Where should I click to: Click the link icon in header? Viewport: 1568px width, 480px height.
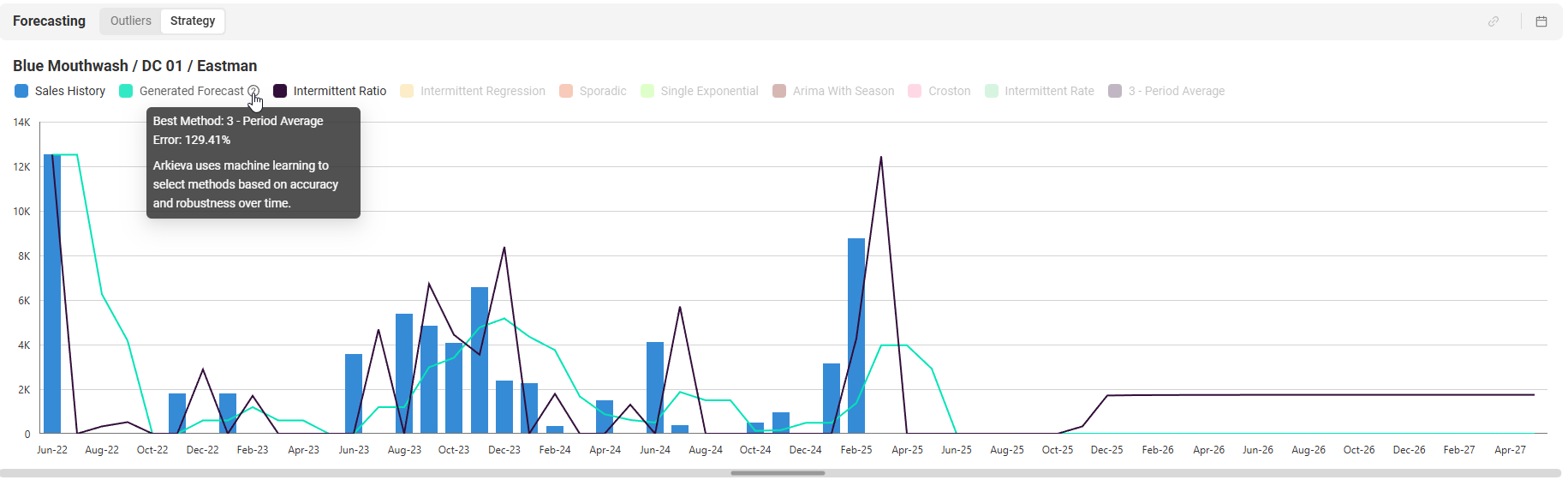coord(1493,21)
